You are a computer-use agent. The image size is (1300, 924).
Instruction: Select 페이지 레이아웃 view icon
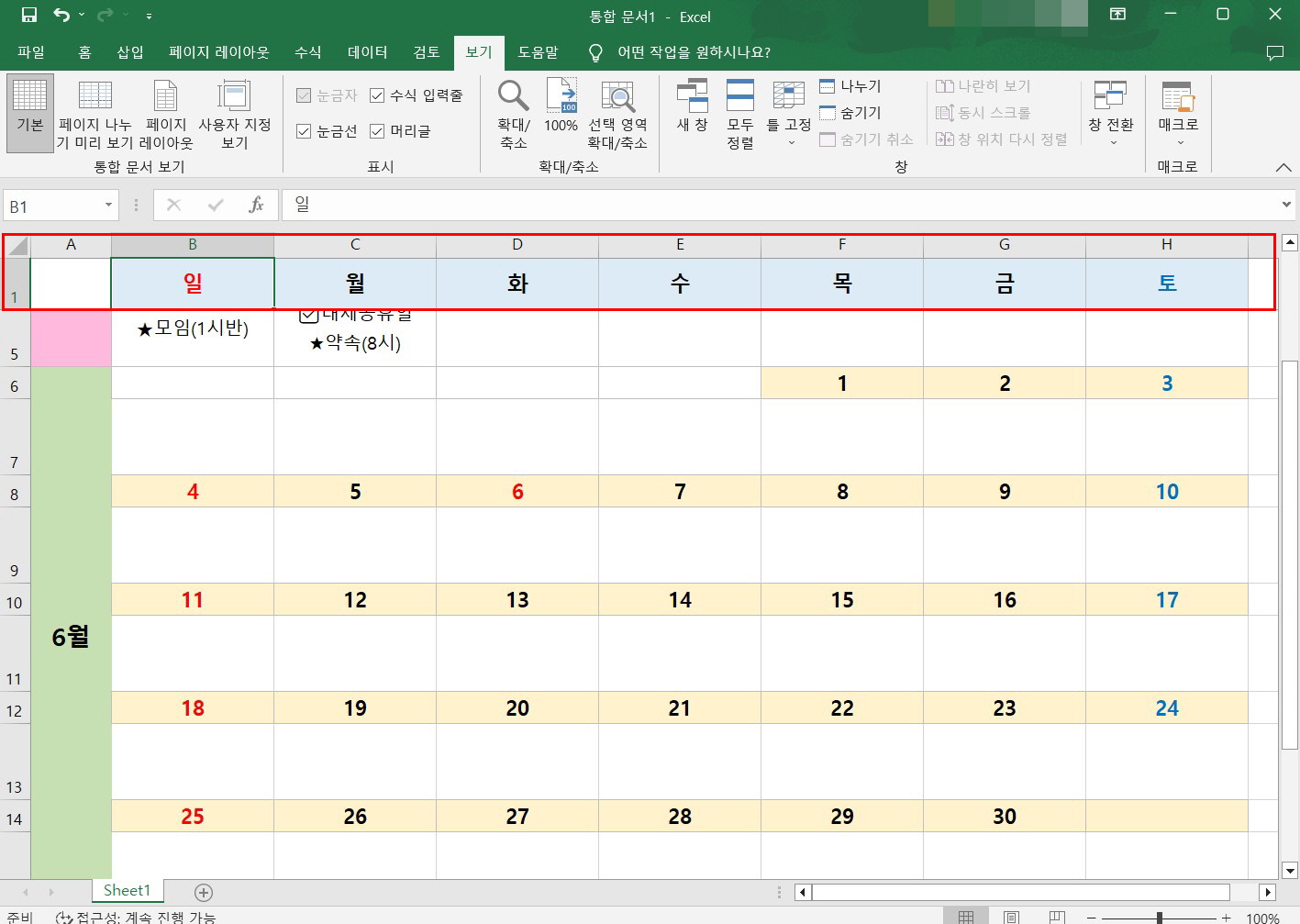coord(166,115)
